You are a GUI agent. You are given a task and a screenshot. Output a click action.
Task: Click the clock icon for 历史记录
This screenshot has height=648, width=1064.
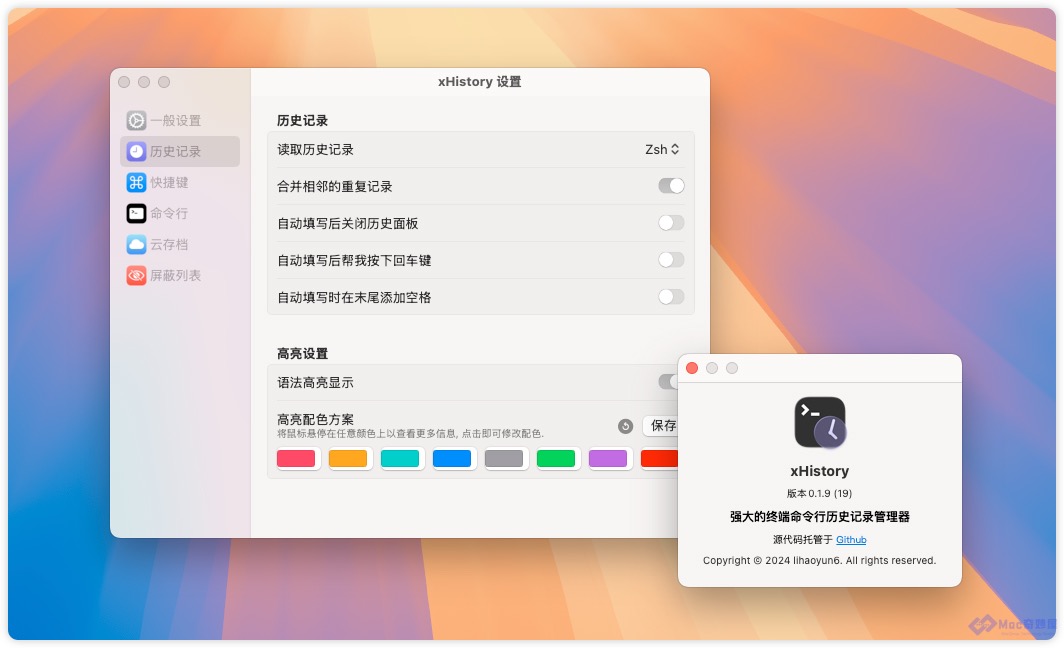(136, 151)
